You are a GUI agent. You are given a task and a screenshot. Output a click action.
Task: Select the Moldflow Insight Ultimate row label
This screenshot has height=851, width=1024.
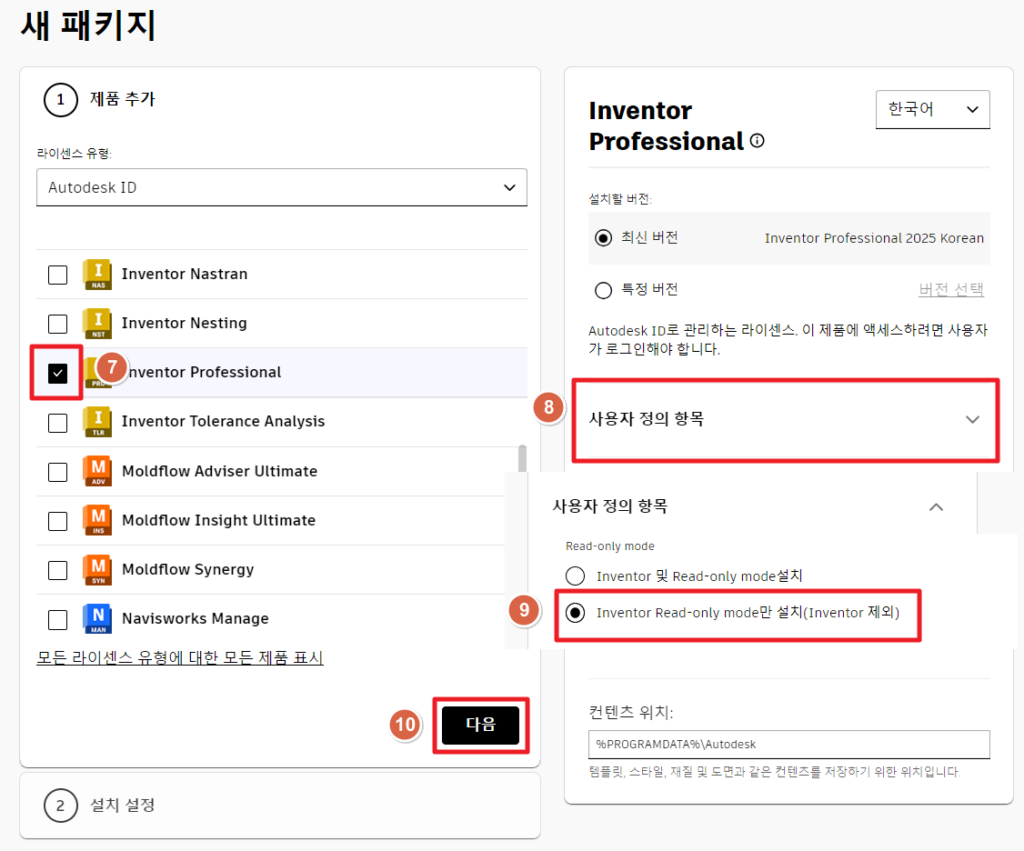[x=219, y=521]
